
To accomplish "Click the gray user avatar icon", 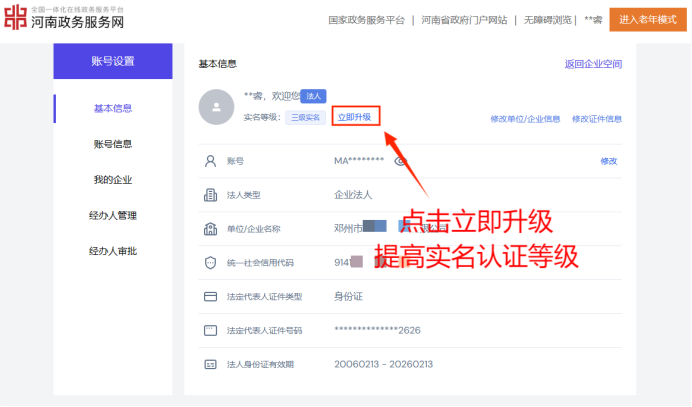I will pos(217,106).
